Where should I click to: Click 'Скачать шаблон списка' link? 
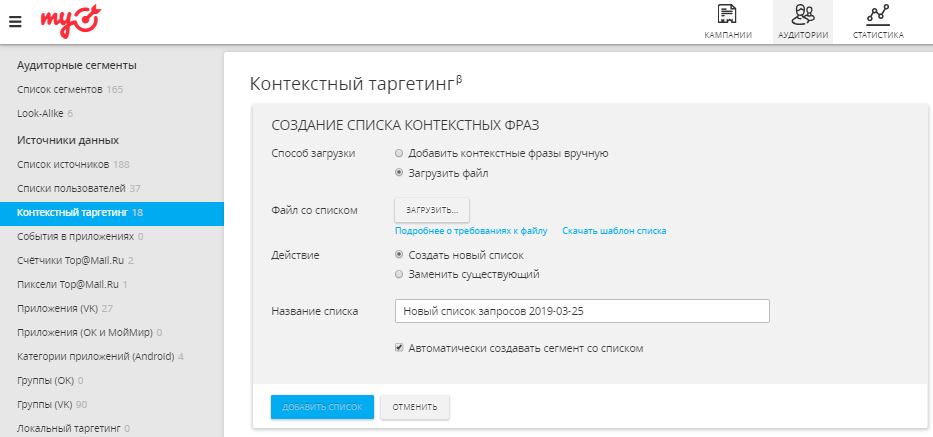[x=614, y=231]
